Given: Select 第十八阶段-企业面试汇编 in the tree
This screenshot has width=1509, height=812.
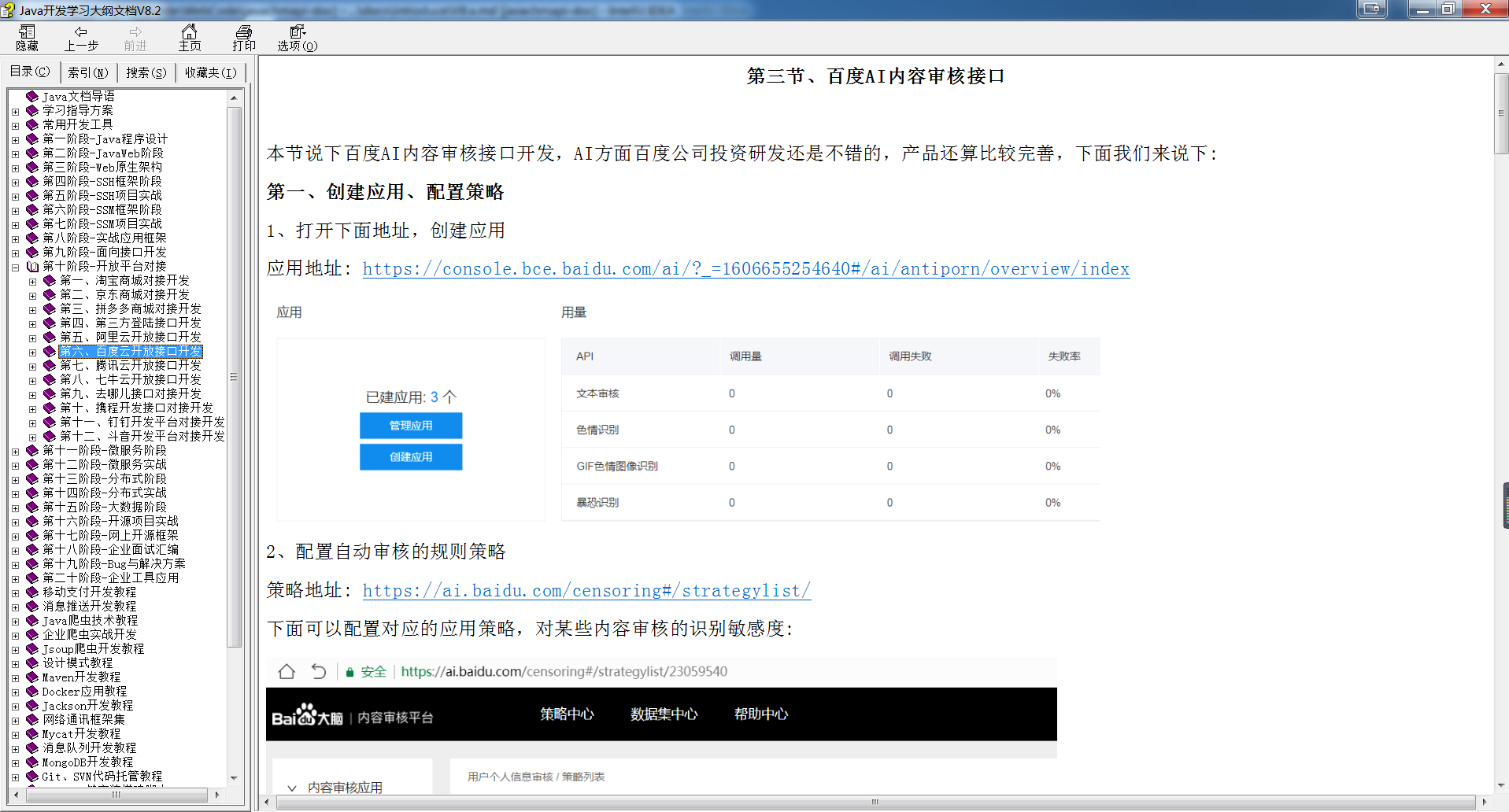Looking at the screenshot, I should click(110, 549).
